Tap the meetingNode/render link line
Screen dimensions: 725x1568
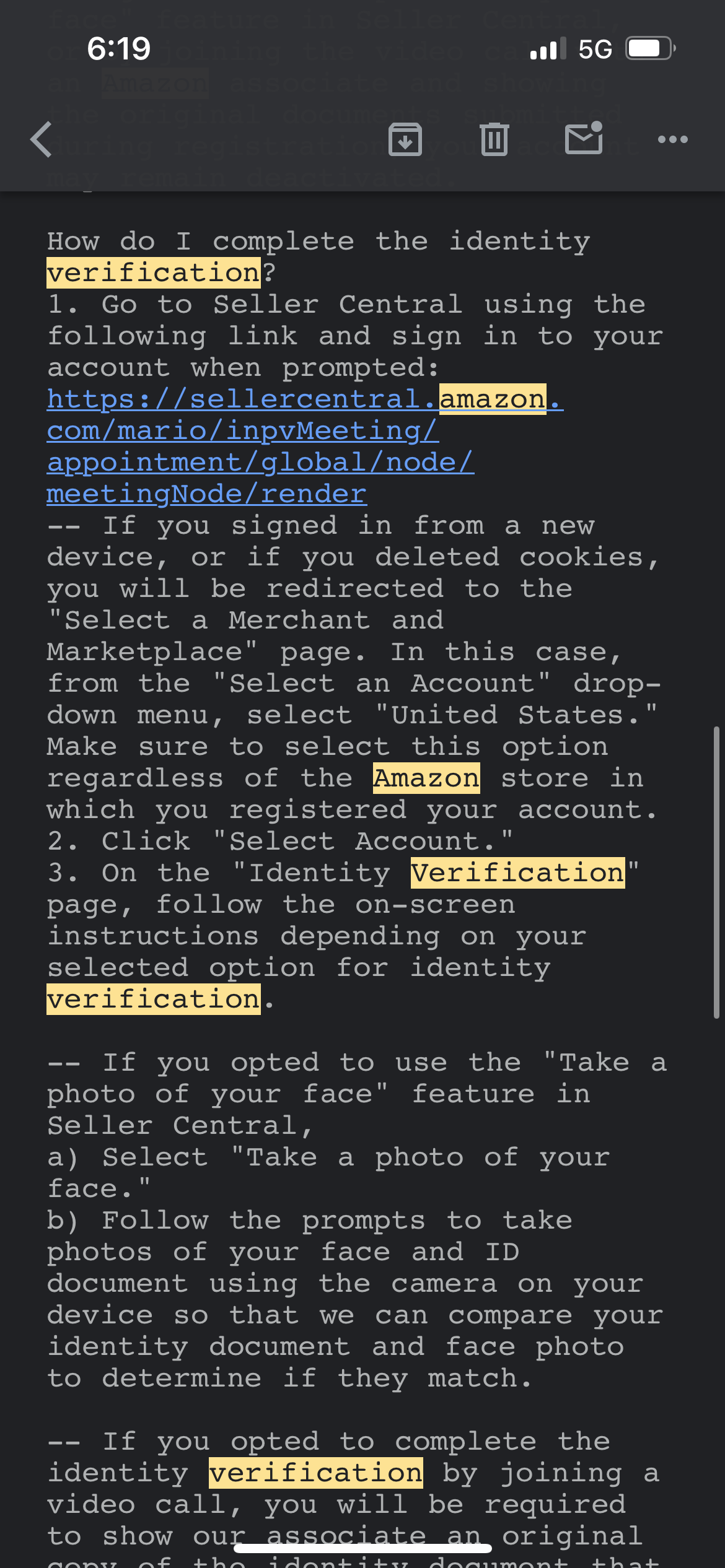[207, 494]
